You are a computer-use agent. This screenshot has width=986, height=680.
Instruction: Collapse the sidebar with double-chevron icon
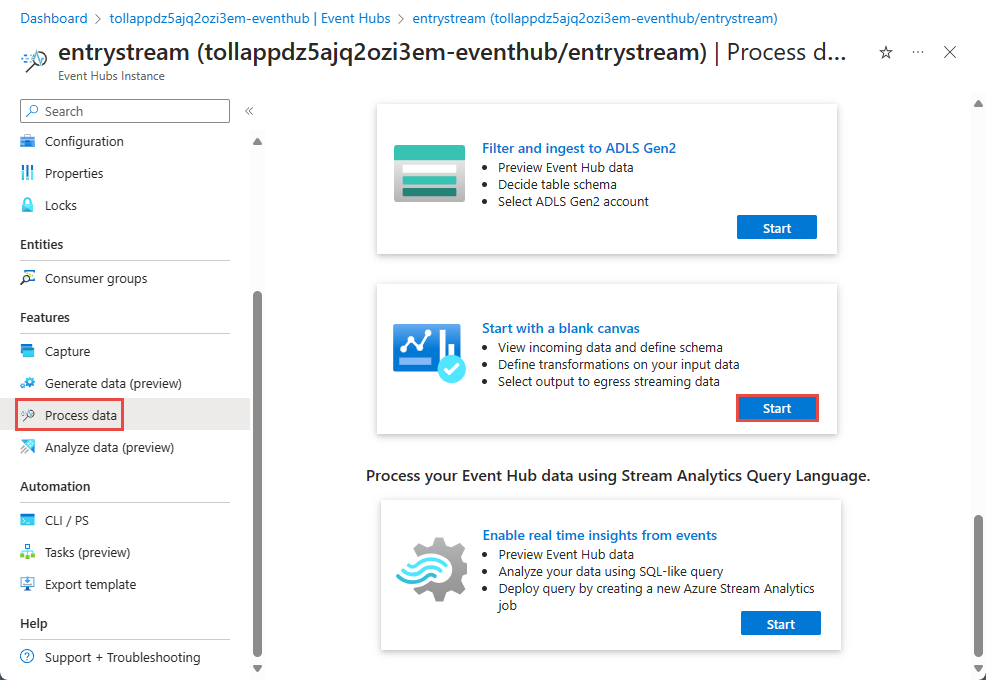249,111
